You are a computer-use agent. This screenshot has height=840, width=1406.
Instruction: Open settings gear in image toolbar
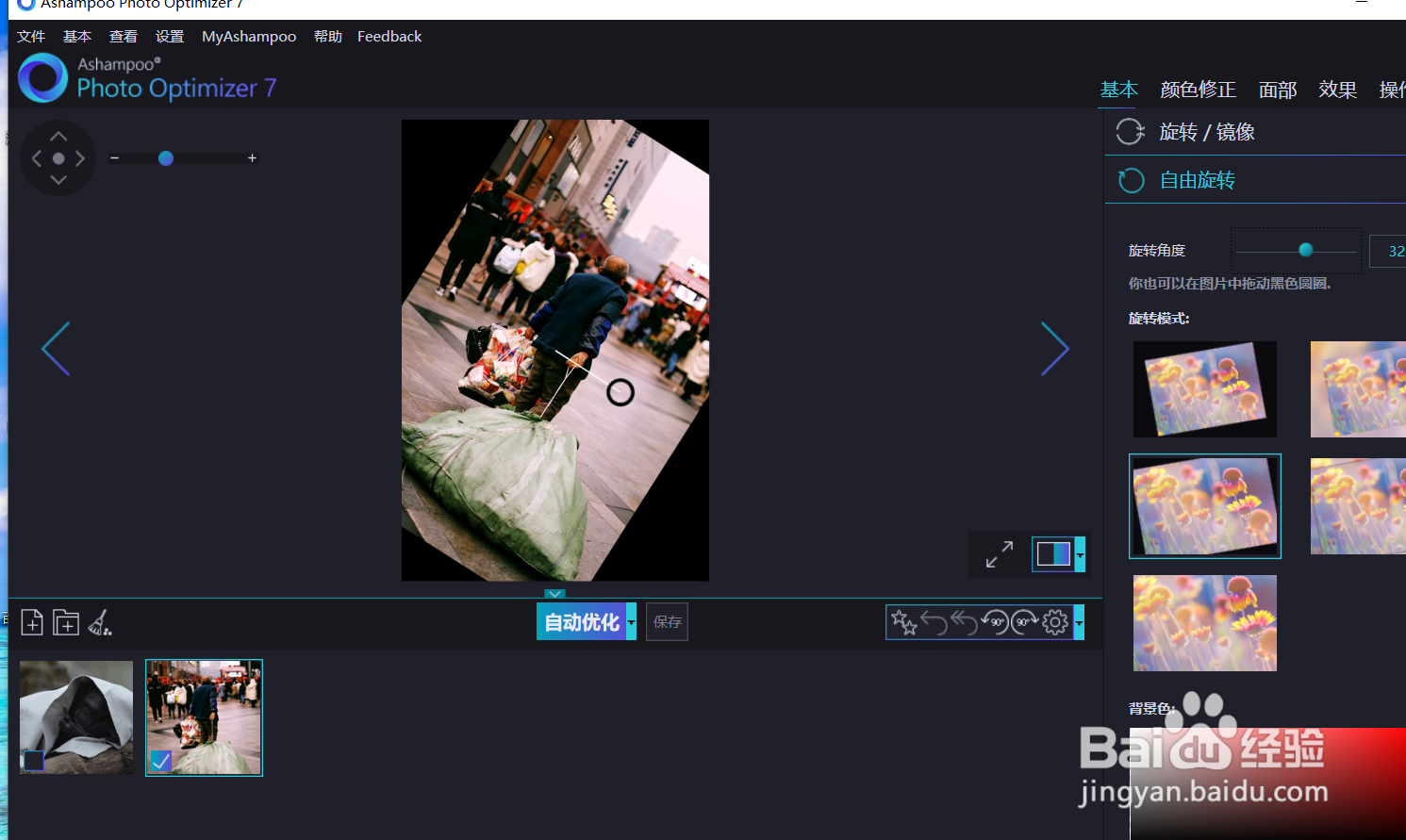(x=1055, y=622)
